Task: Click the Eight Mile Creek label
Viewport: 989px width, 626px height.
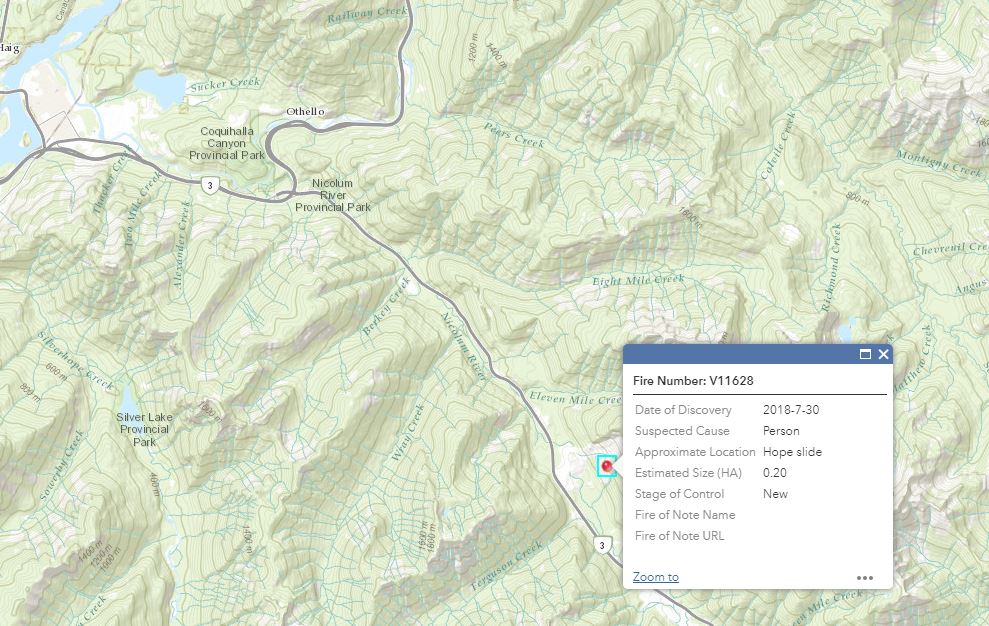Action: point(638,281)
